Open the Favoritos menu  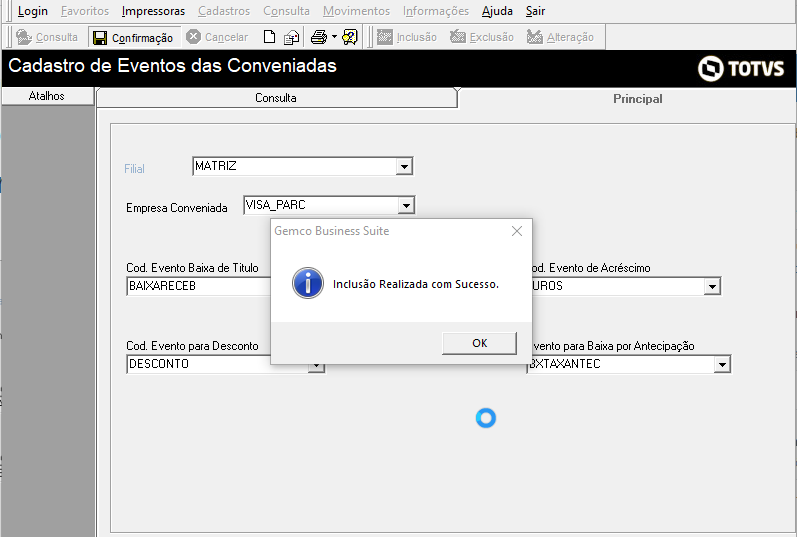pyautogui.click(x=85, y=11)
